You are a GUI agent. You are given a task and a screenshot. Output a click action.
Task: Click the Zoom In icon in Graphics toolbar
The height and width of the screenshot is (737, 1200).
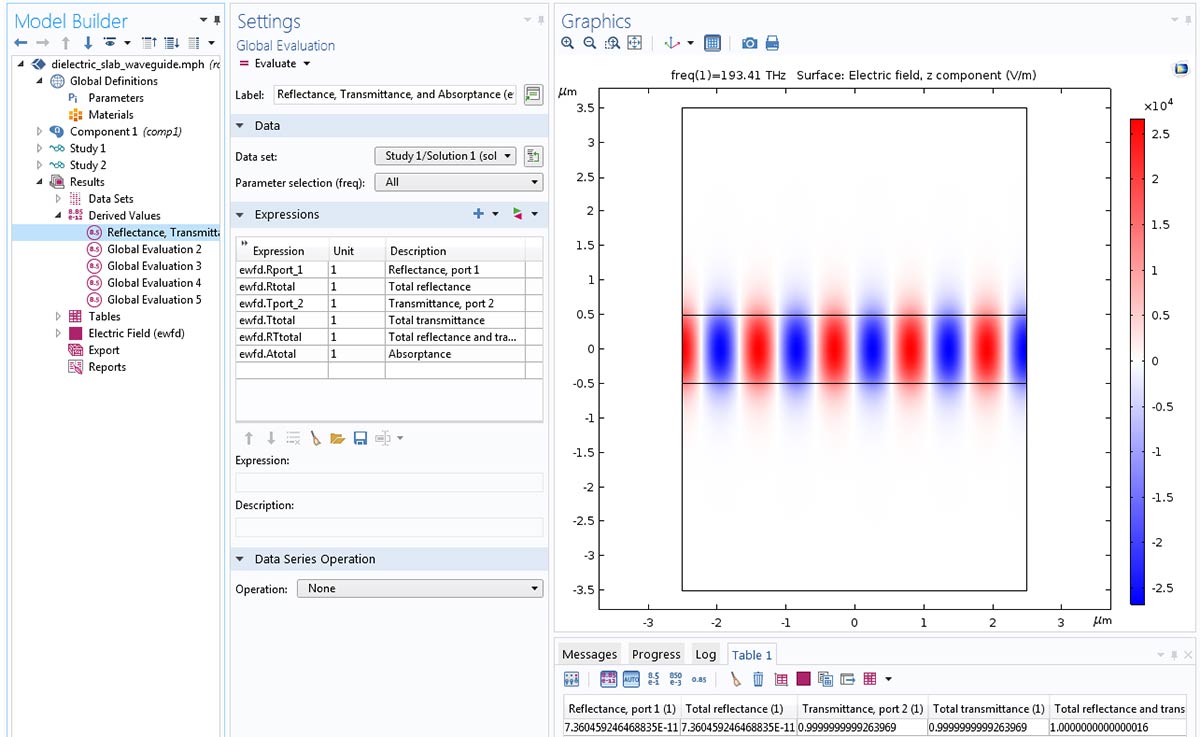pyautogui.click(x=568, y=43)
